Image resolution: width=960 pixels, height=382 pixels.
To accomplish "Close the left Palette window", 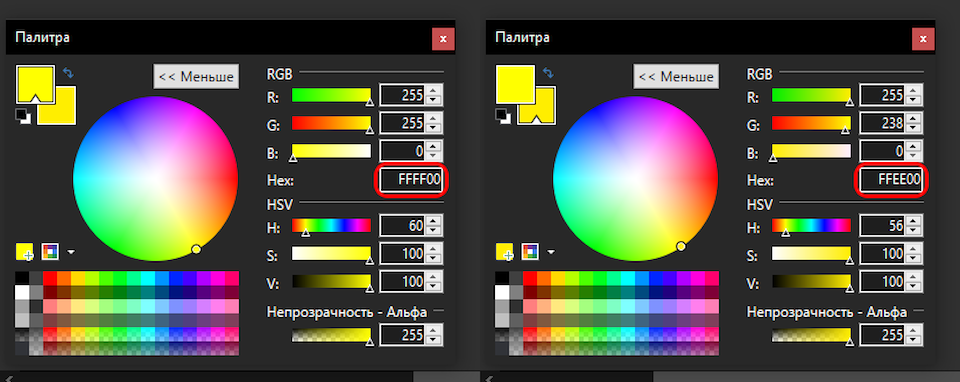I will pos(443,39).
